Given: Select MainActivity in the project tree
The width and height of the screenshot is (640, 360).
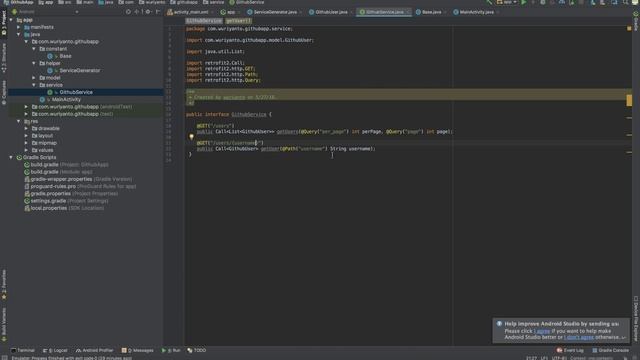Looking at the screenshot, I should click(x=66, y=100).
